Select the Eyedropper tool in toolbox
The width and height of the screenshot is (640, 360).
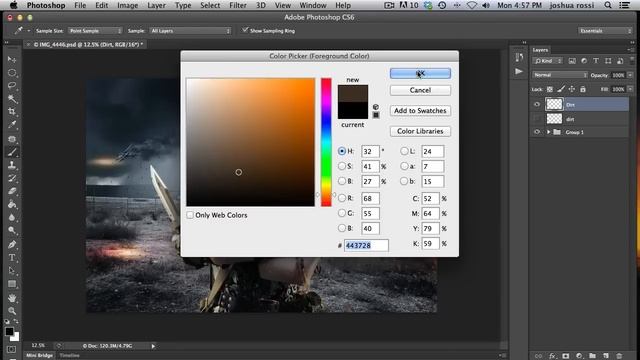pos(12,125)
